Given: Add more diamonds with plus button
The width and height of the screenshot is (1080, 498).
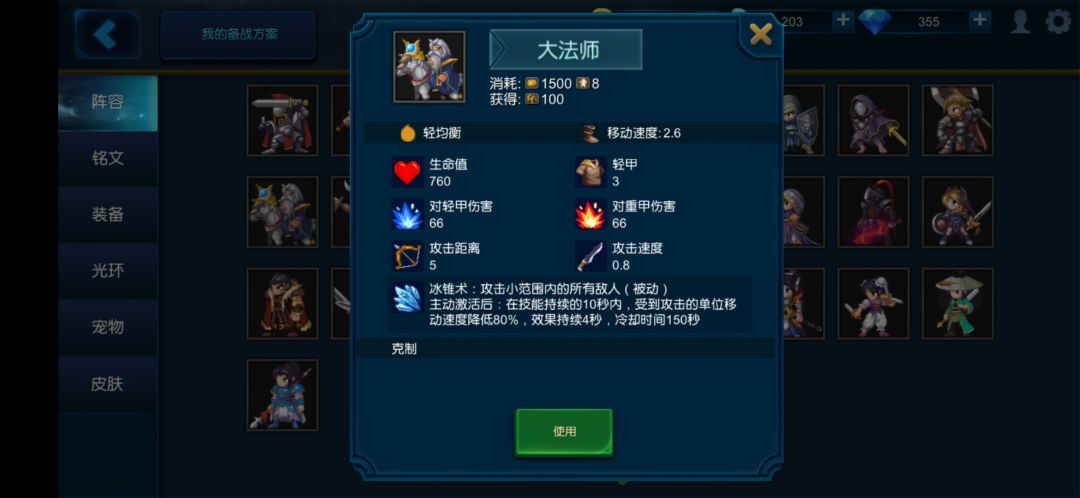Looking at the screenshot, I should click(x=979, y=21).
